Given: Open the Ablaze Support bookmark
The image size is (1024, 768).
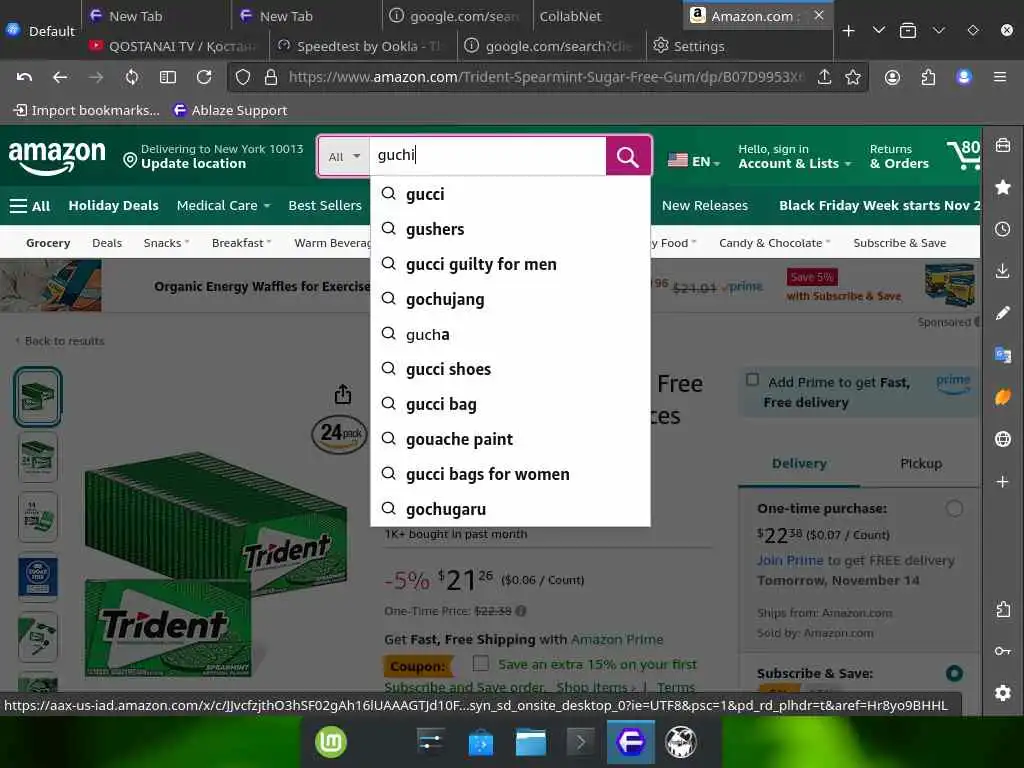Looking at the screenshot, I should (231, 110).
